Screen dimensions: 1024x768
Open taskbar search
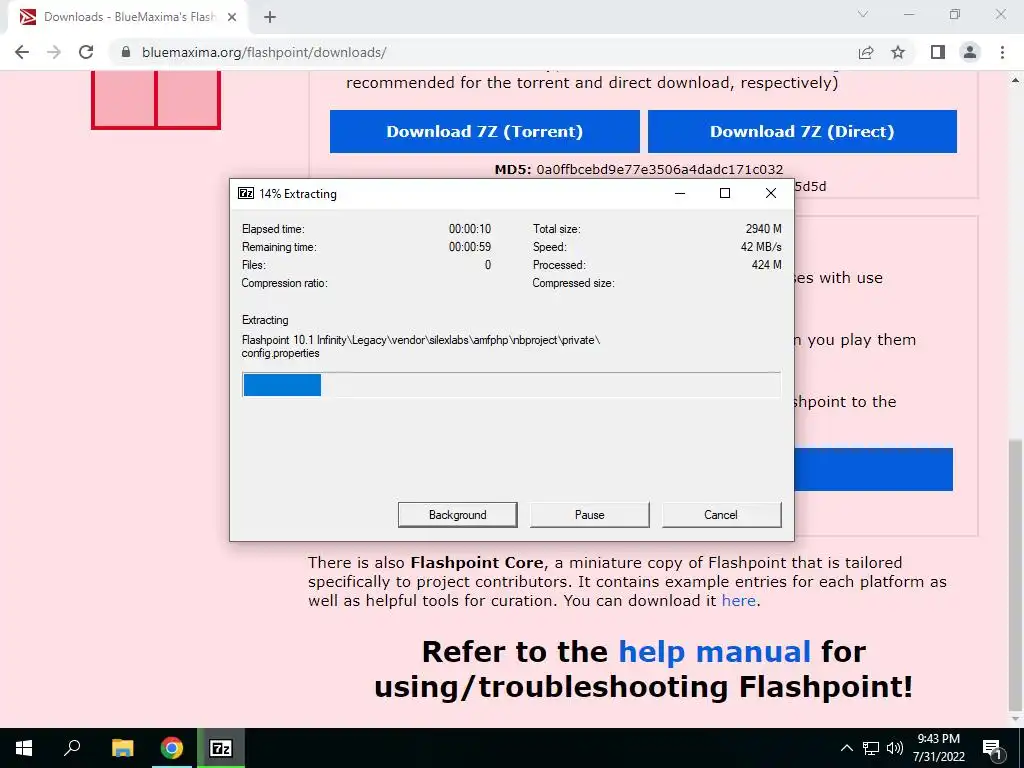[x=72, y=748]
